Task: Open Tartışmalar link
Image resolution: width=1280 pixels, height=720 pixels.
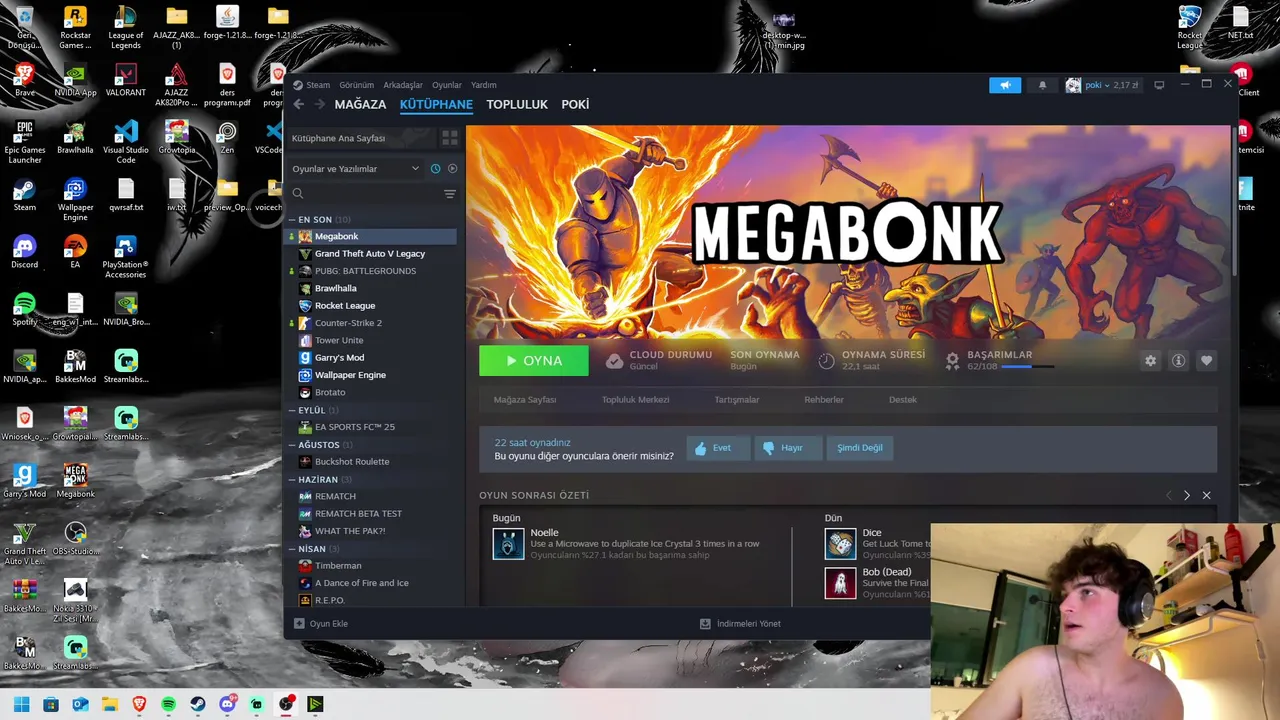Action: [x=737, y=399]
